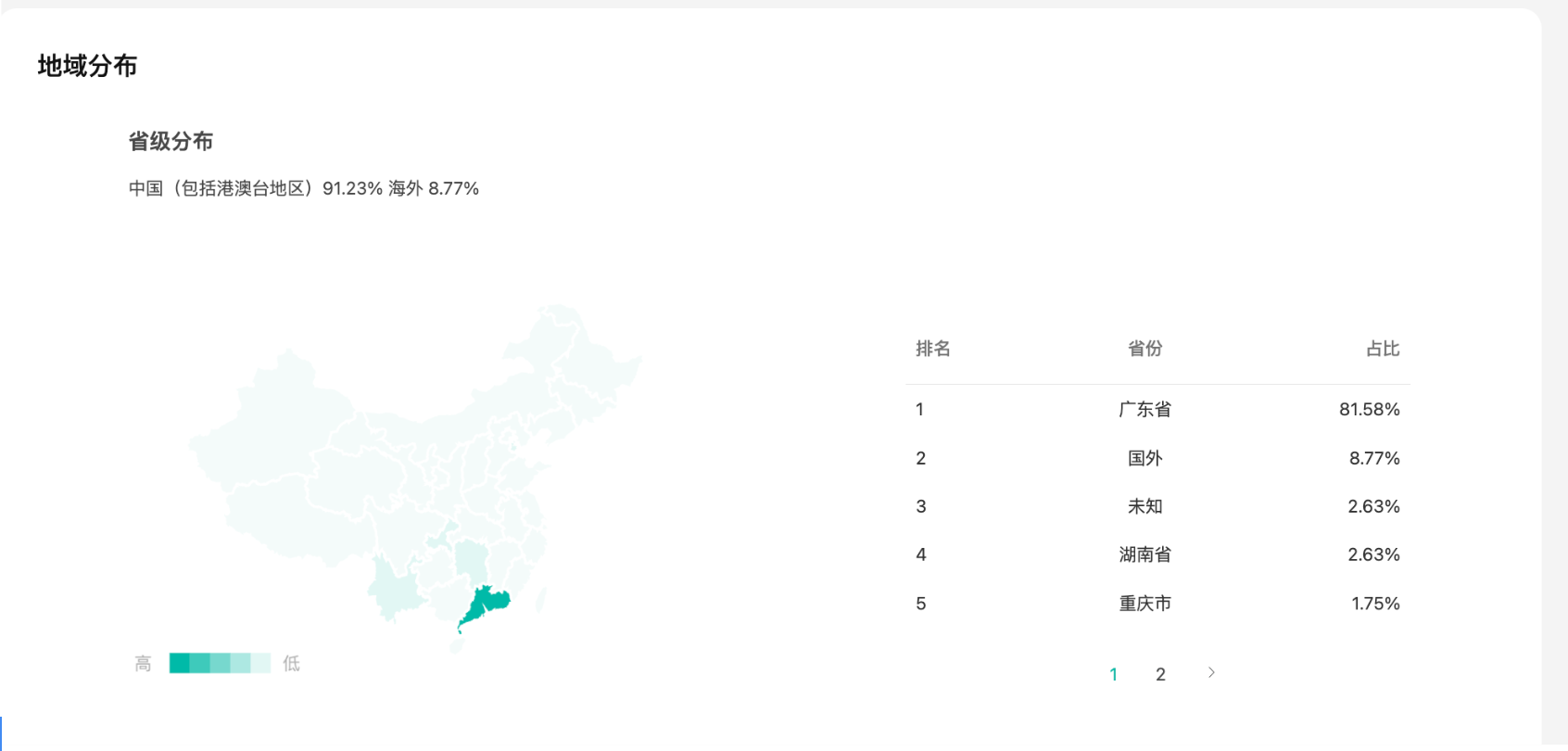The image size is (1568, 751).
Task: Click the 占比 column header
Action: click(1382, 349)
